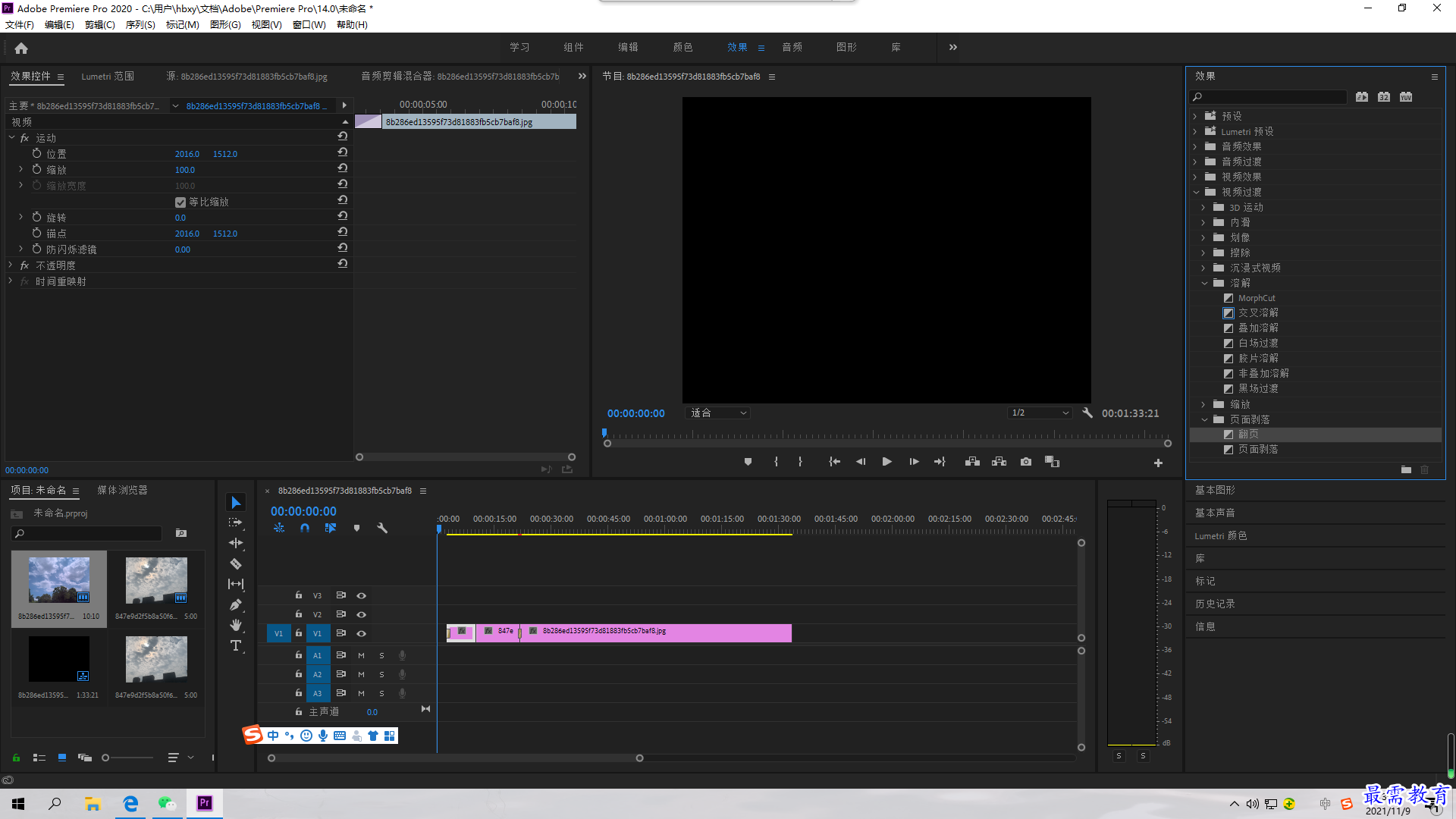
Task: Click Export Frame camera icon
Action: 1026,462
